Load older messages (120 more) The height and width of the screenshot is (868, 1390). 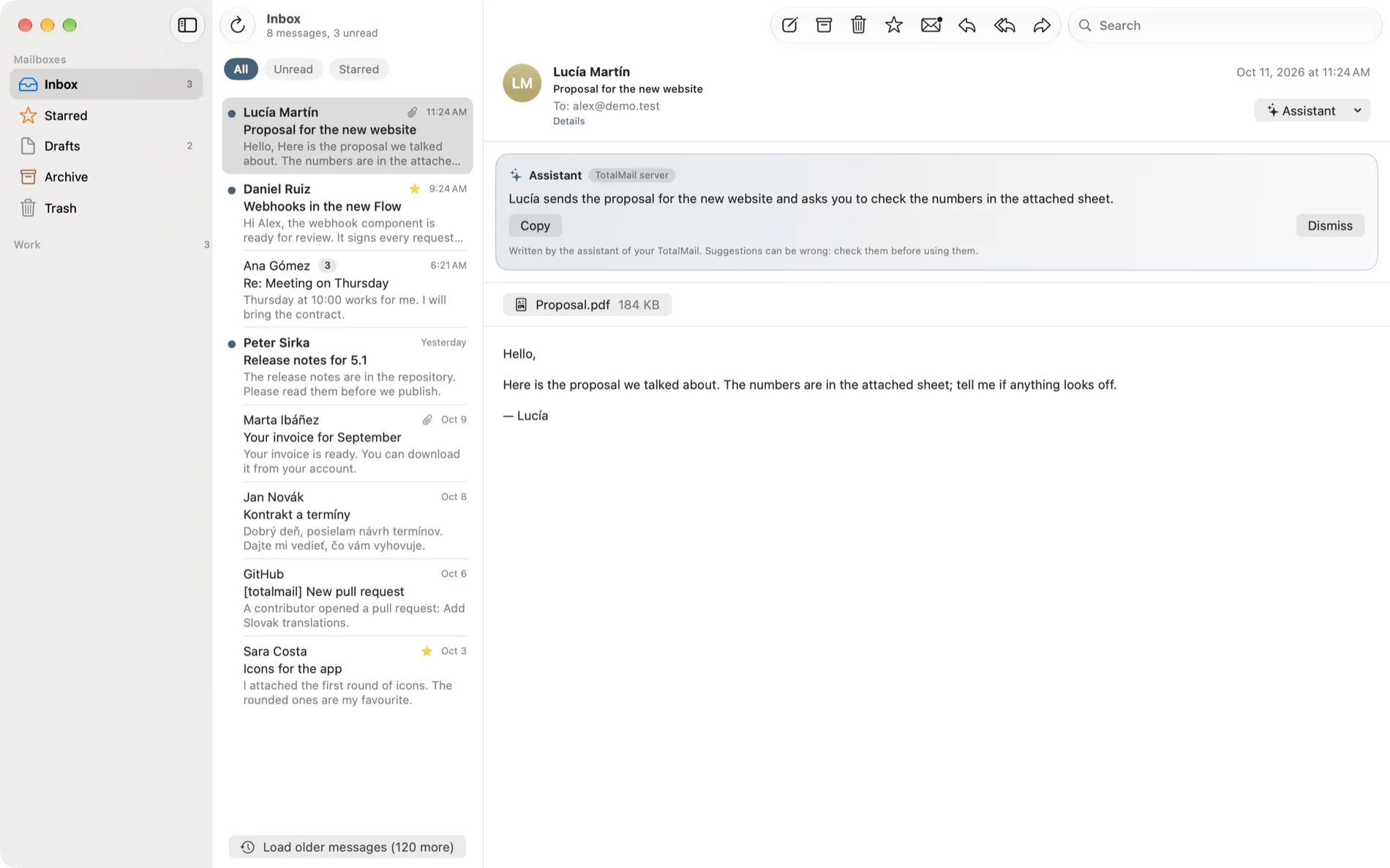tap(347, 847)
